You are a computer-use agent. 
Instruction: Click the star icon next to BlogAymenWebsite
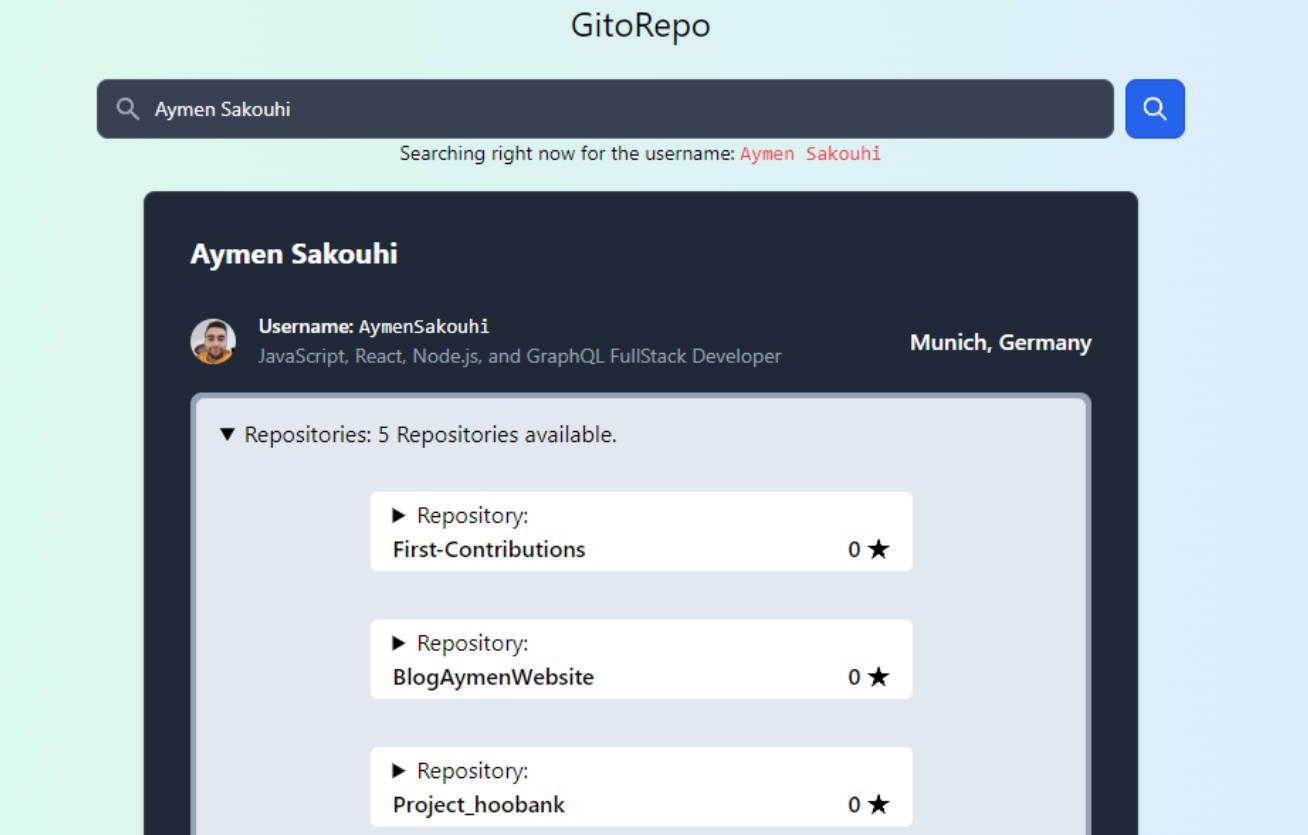pyautogui.click(x=877, y=677)
